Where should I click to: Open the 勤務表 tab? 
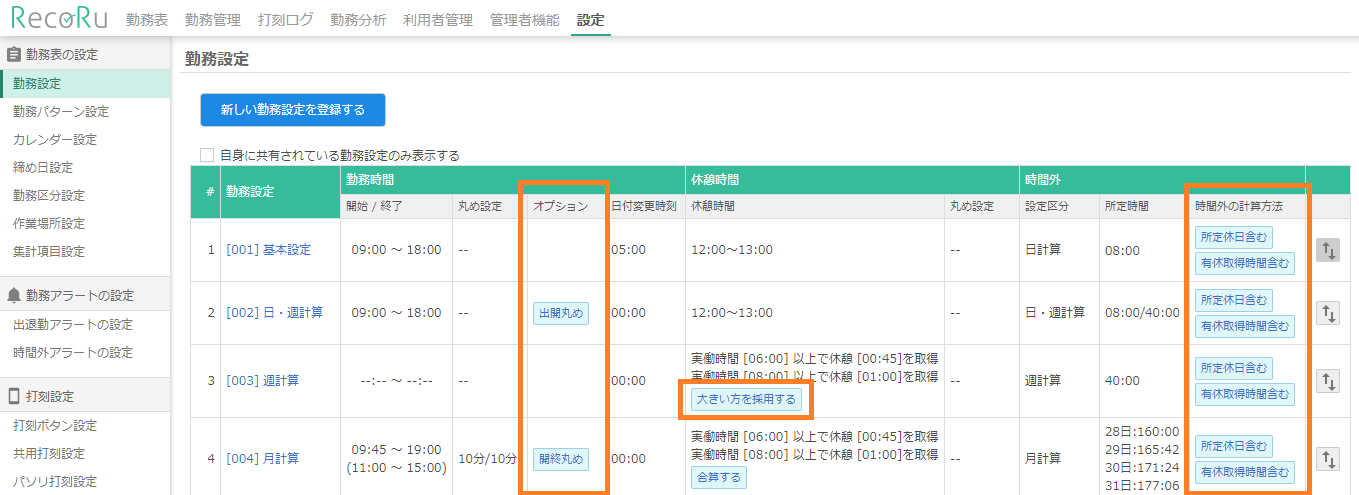(147, 20)
